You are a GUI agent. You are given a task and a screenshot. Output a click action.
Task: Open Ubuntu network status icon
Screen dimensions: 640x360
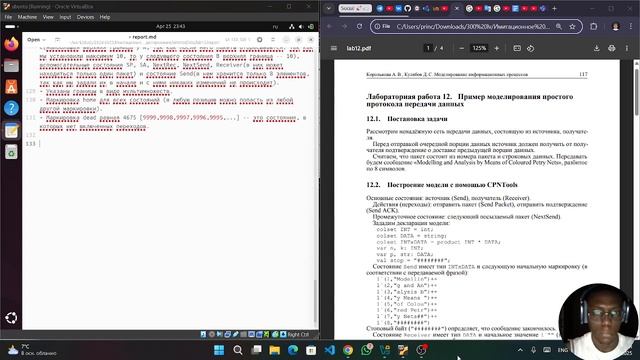click(291, 27)
